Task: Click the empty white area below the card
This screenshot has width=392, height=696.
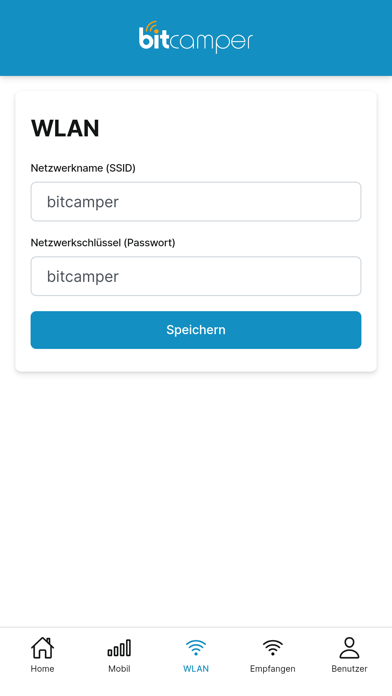Action: tap(196, 497)
